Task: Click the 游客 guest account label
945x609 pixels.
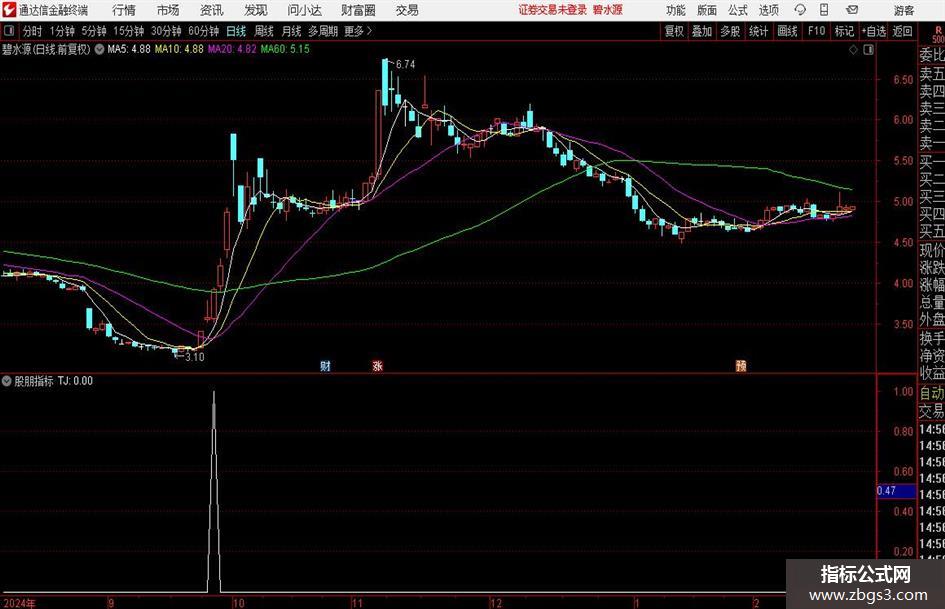Action: (904, 10)
